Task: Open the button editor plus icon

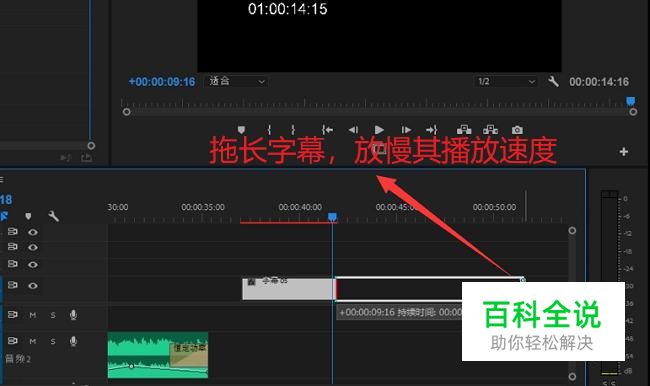Action: [x=623, y=152]
